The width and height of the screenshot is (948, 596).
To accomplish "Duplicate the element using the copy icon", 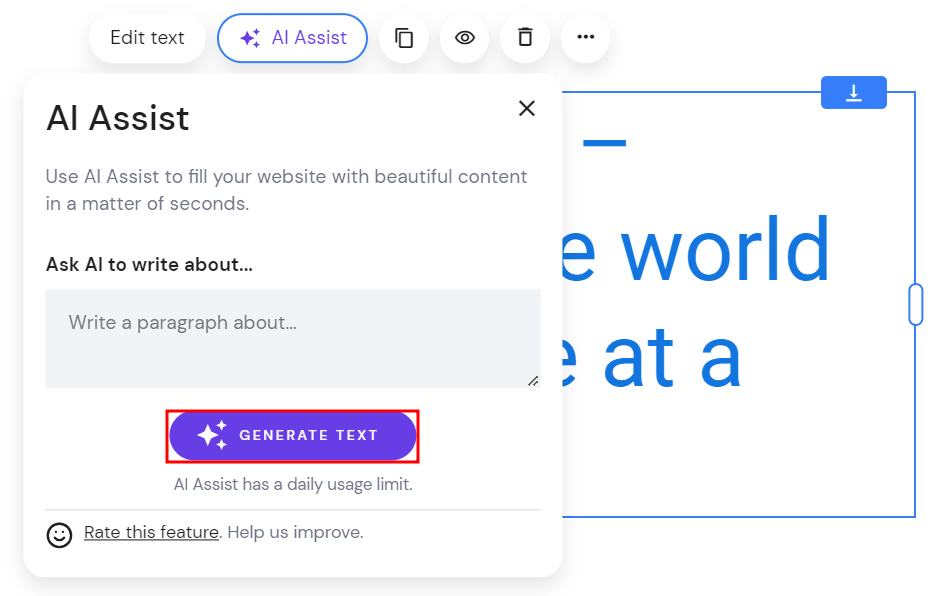I will click(404, 38).
